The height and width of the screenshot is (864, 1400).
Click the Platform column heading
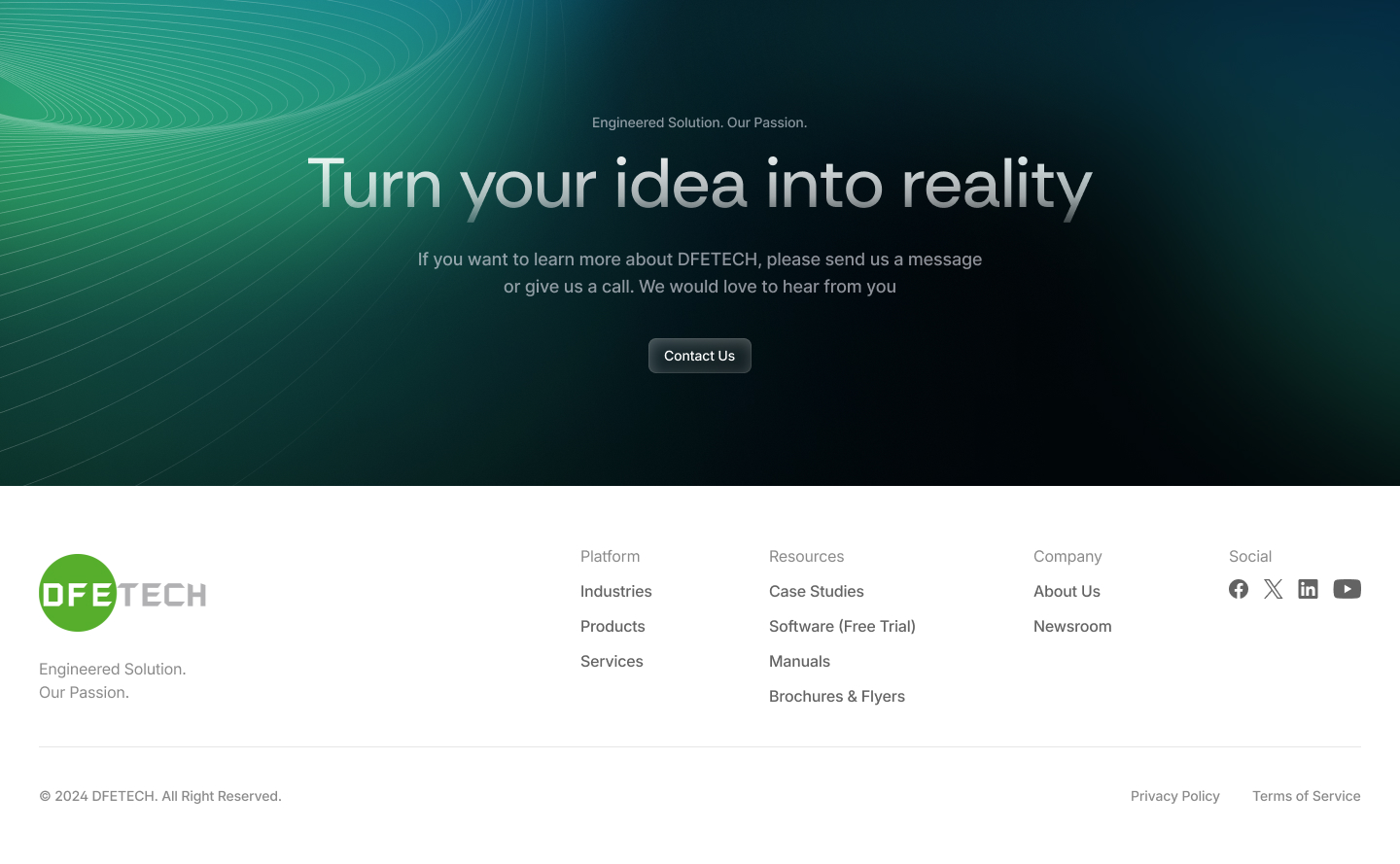pyautogui.click(x=610, y=556)
